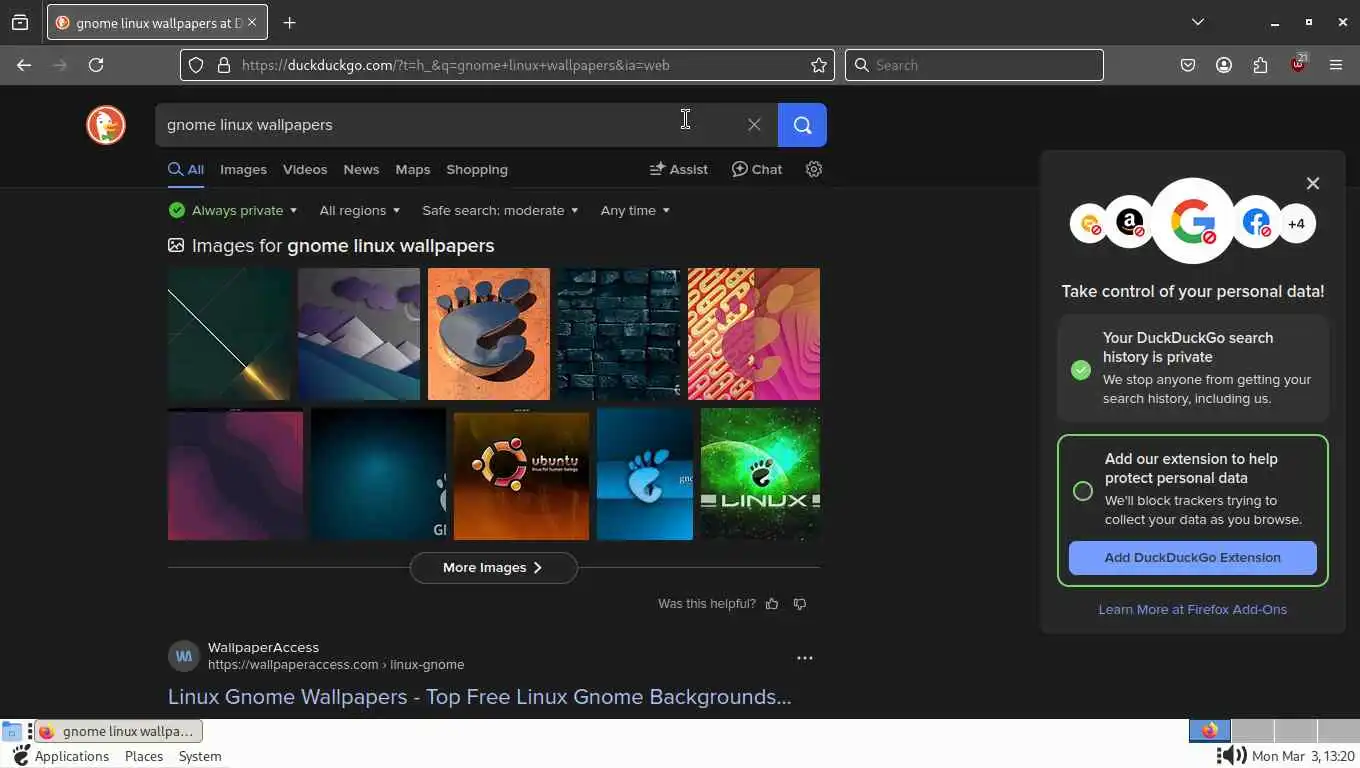Screen dimensions: 1360x768
Task: Open the extensions puzzle icon
Action: point(1260,65)
